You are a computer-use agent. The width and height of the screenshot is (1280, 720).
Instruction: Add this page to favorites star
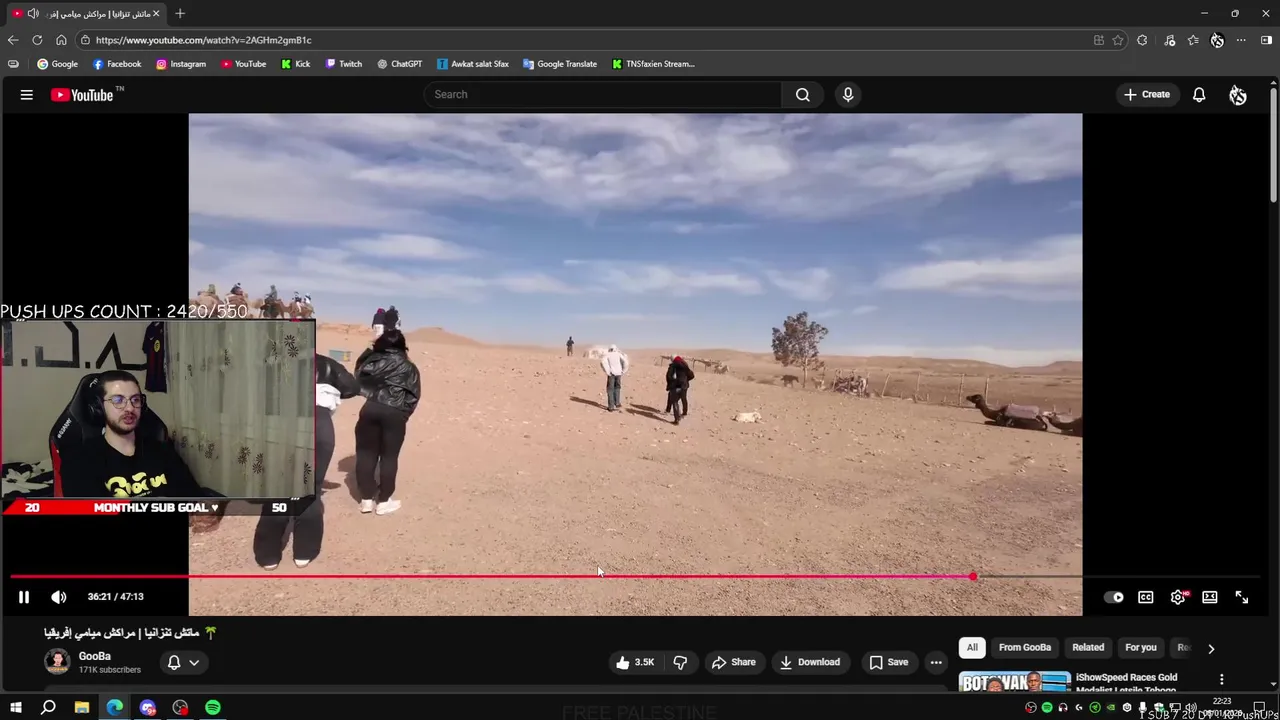pyautogui.click(x=1118, y=40)
